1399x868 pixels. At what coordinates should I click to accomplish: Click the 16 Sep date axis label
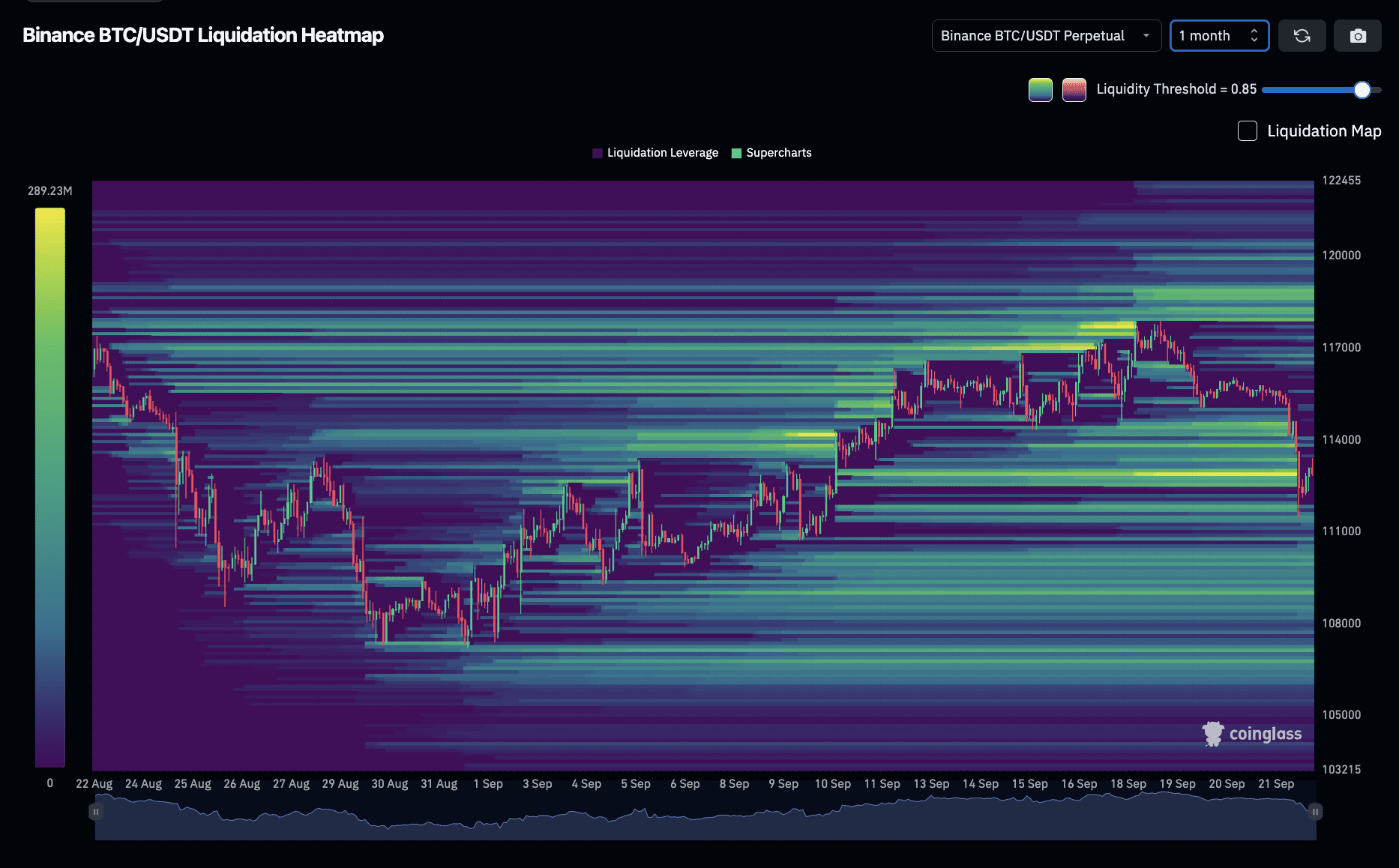pyautogui.click(x=1079, y=784)
